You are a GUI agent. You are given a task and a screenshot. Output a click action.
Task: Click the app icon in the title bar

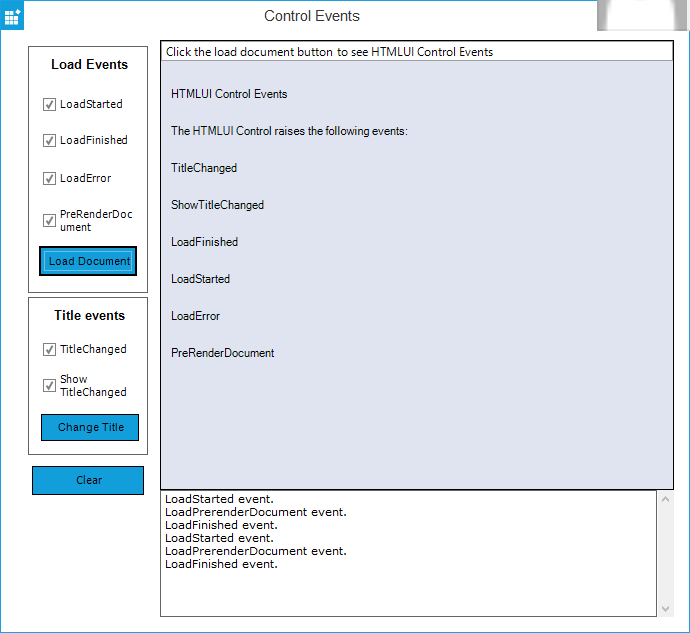tap(13, 17)
